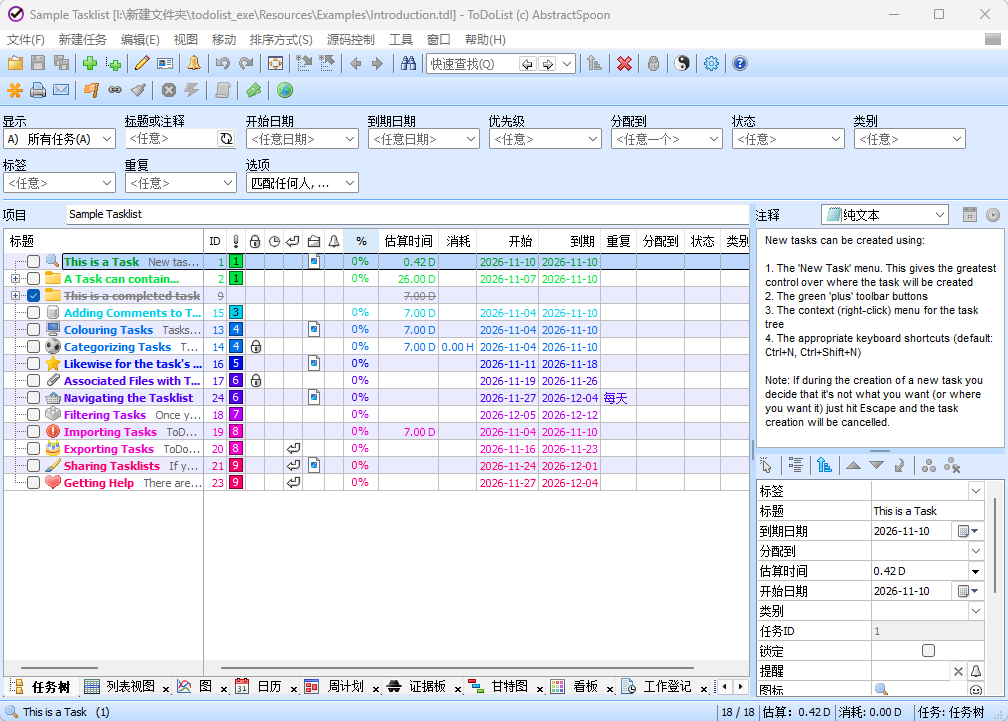This screenshot has width=1008, height=721.
Task: Open preferences via blue gear icon
Action: 711,64
